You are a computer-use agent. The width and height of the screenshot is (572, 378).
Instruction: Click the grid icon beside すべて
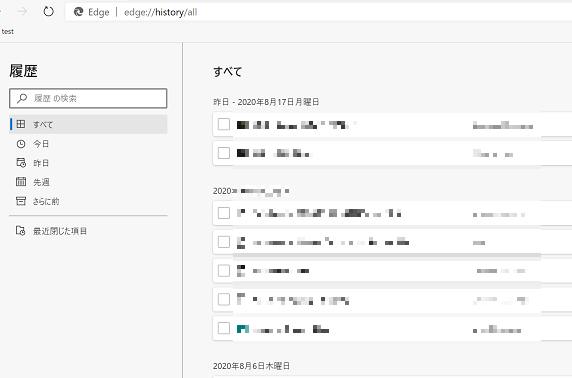(x=21, y=124)
